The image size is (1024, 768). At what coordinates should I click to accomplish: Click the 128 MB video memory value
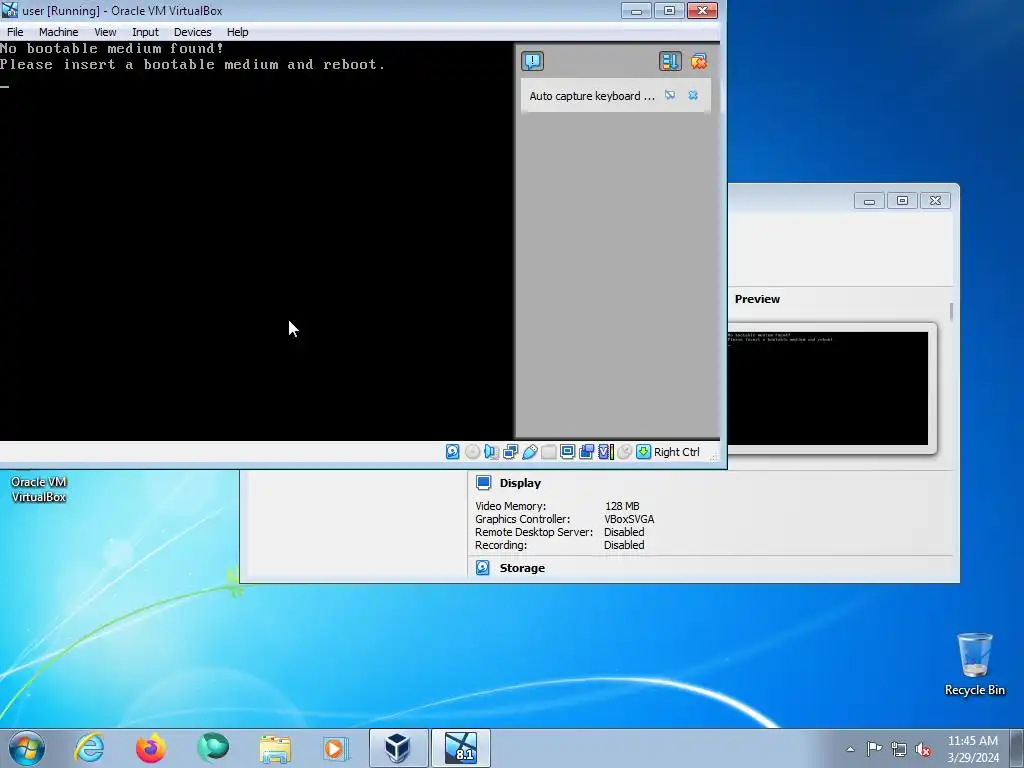click(622, 506)
